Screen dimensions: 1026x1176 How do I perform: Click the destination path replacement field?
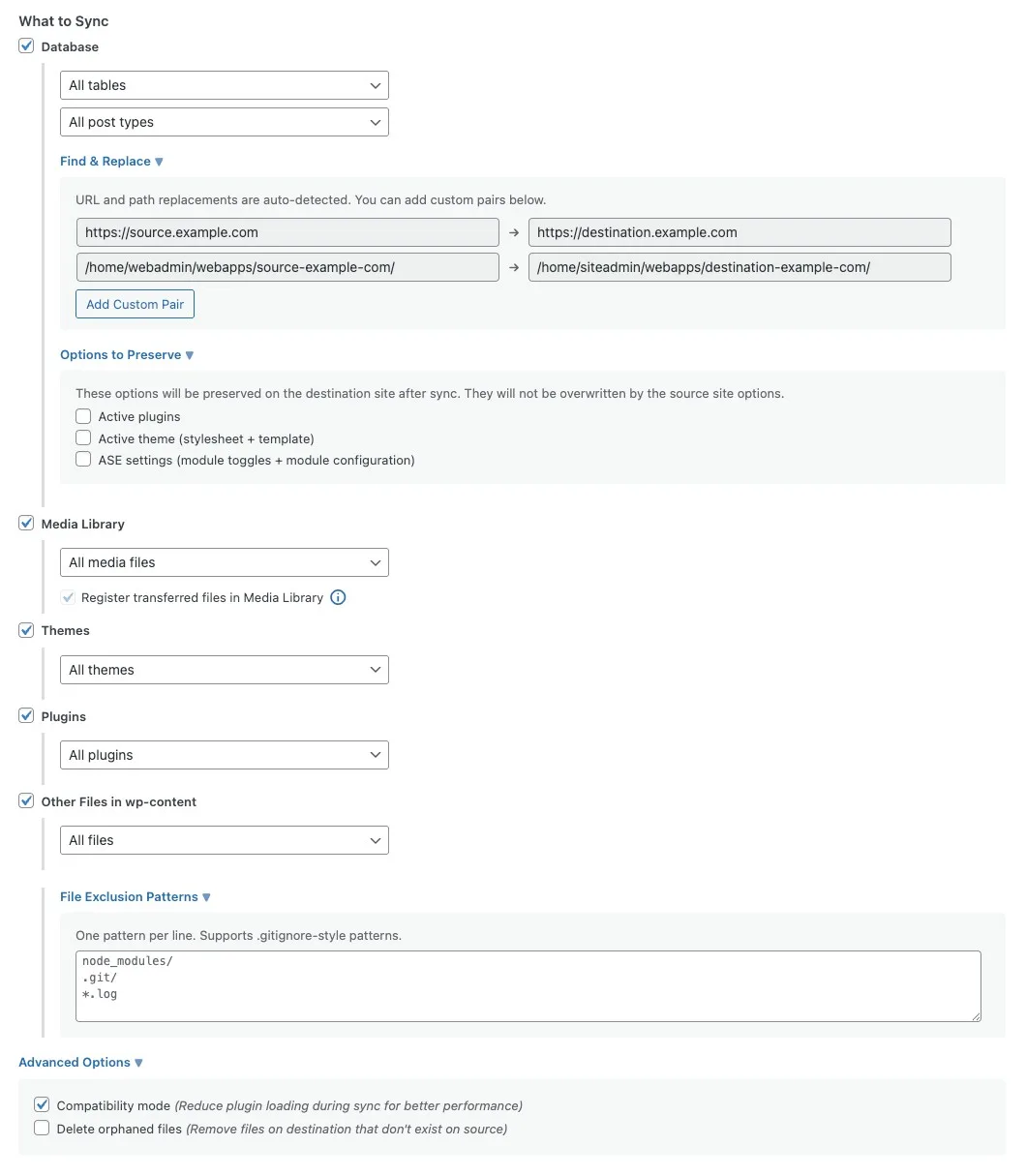coord(739,267)
